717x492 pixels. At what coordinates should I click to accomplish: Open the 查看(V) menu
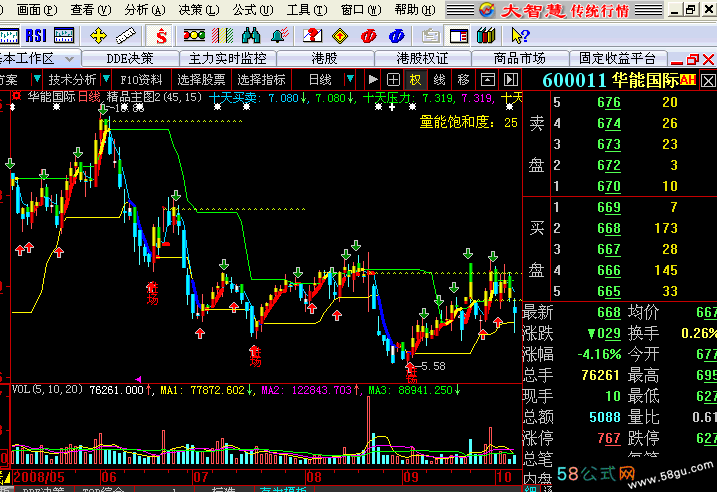point(91,10)
